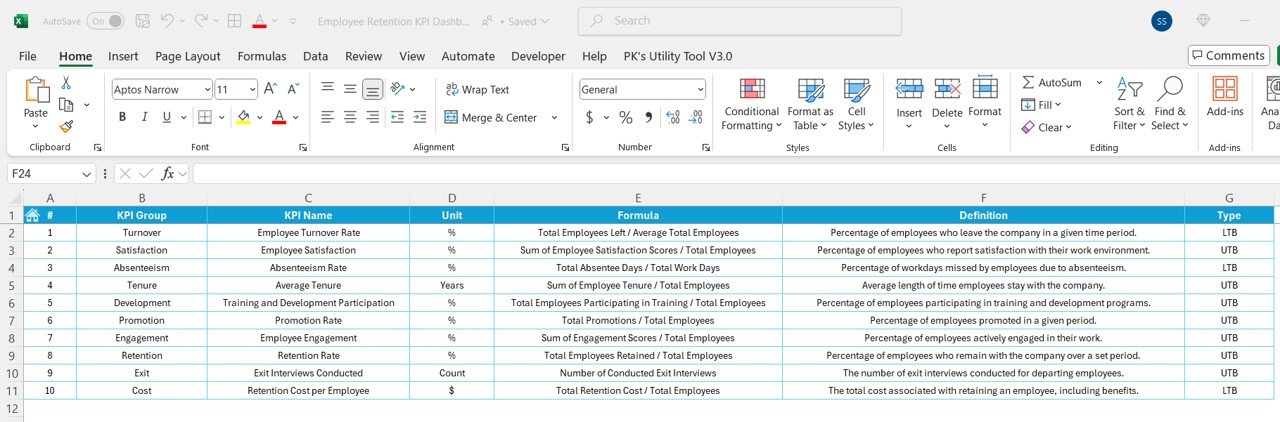The height and width of the screenshot is (422, 1280).
Task: Click the Format Painter brush icon
Action: tap(66, 126)
